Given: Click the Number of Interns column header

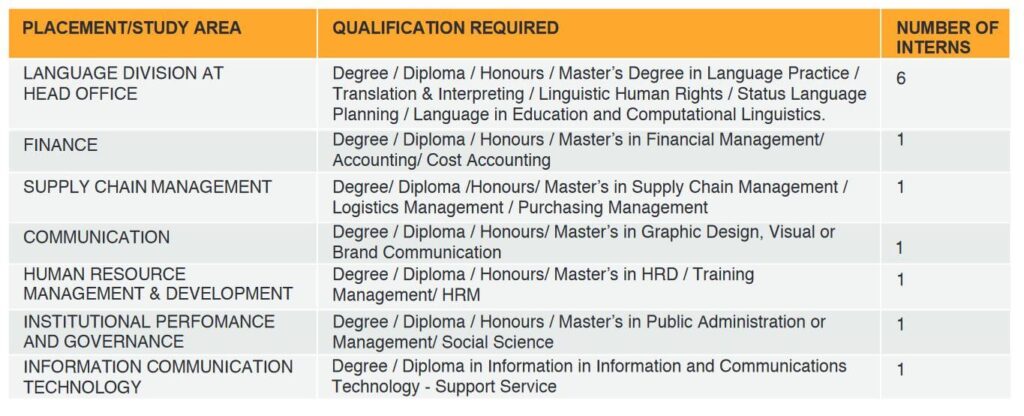Looking at the screenshot, I should pos(946,37).
